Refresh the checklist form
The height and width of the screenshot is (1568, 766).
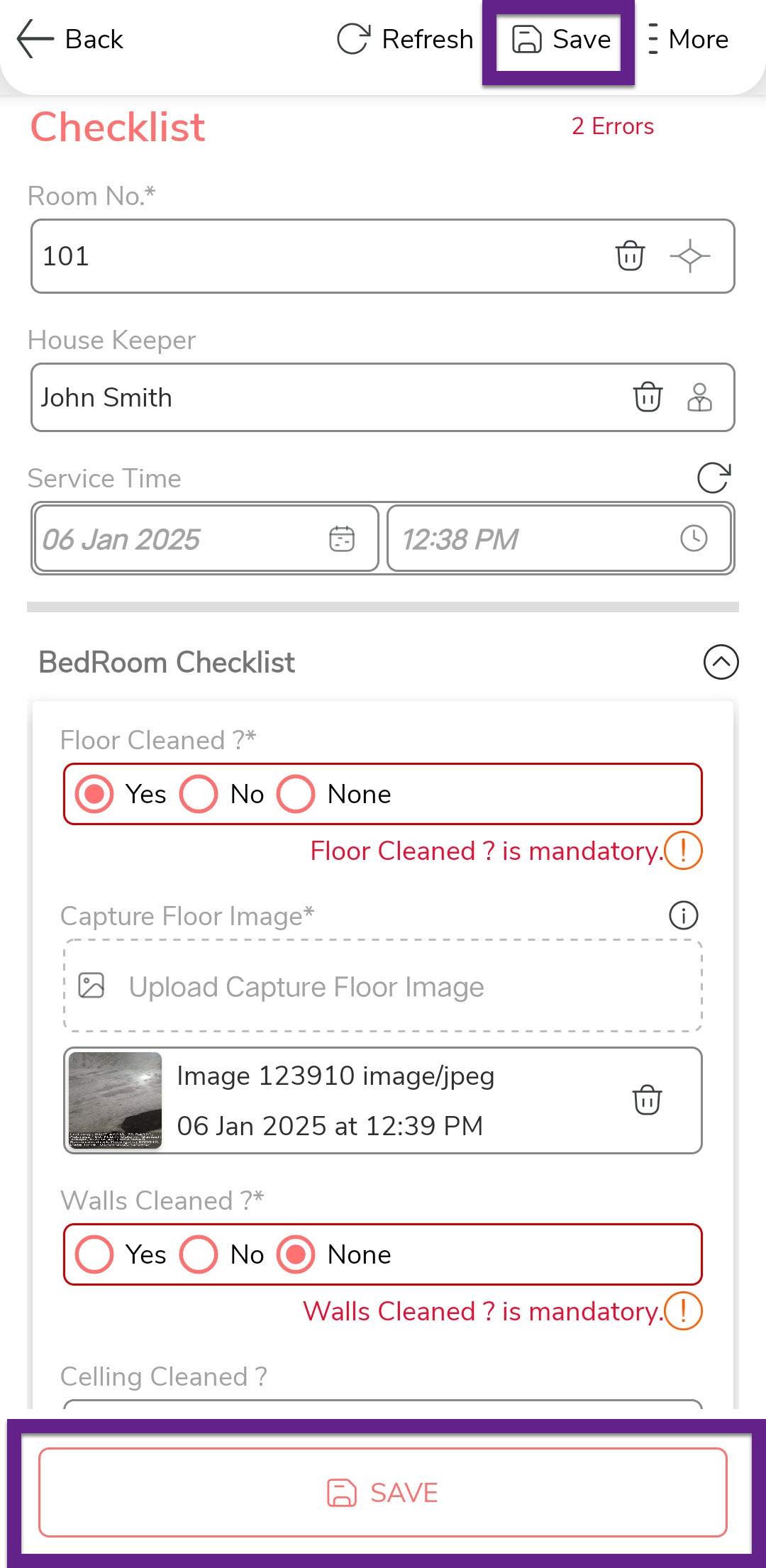pyautogui.click(x=405, y=39)
